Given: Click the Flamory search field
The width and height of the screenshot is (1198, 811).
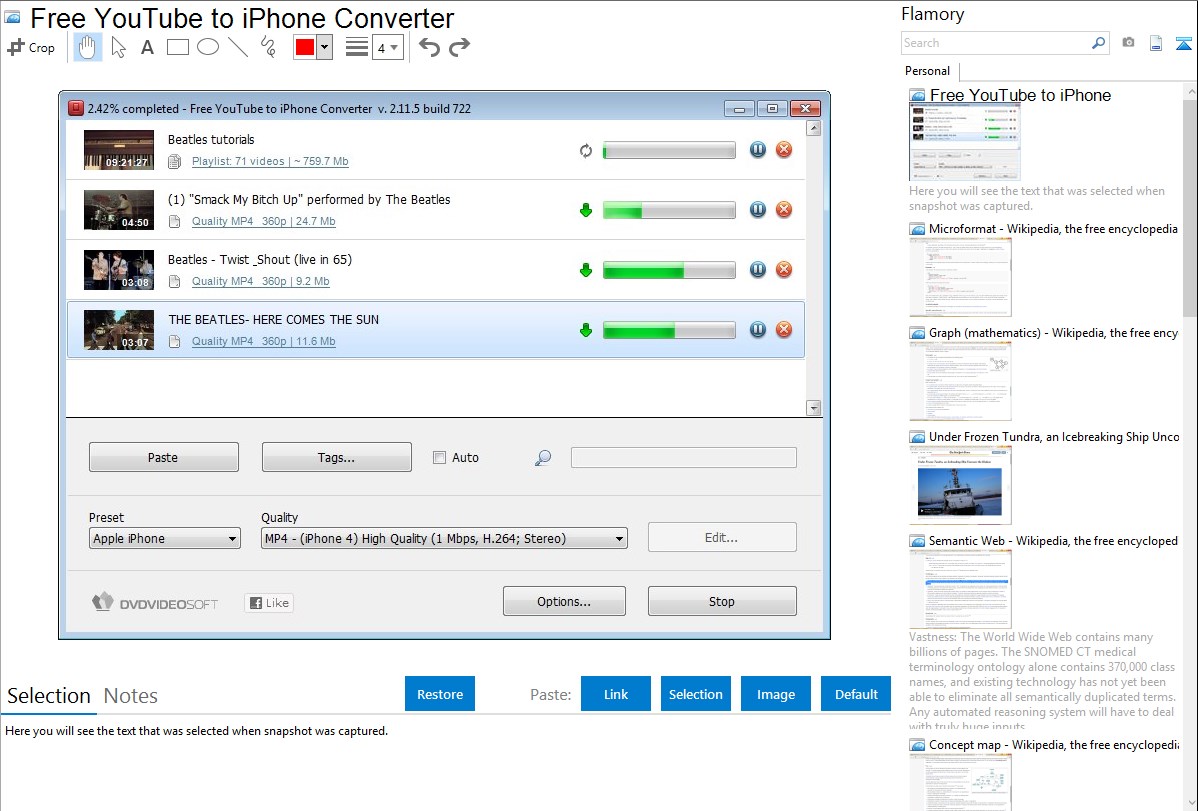Looking at the screenshot, I should 995,43.
